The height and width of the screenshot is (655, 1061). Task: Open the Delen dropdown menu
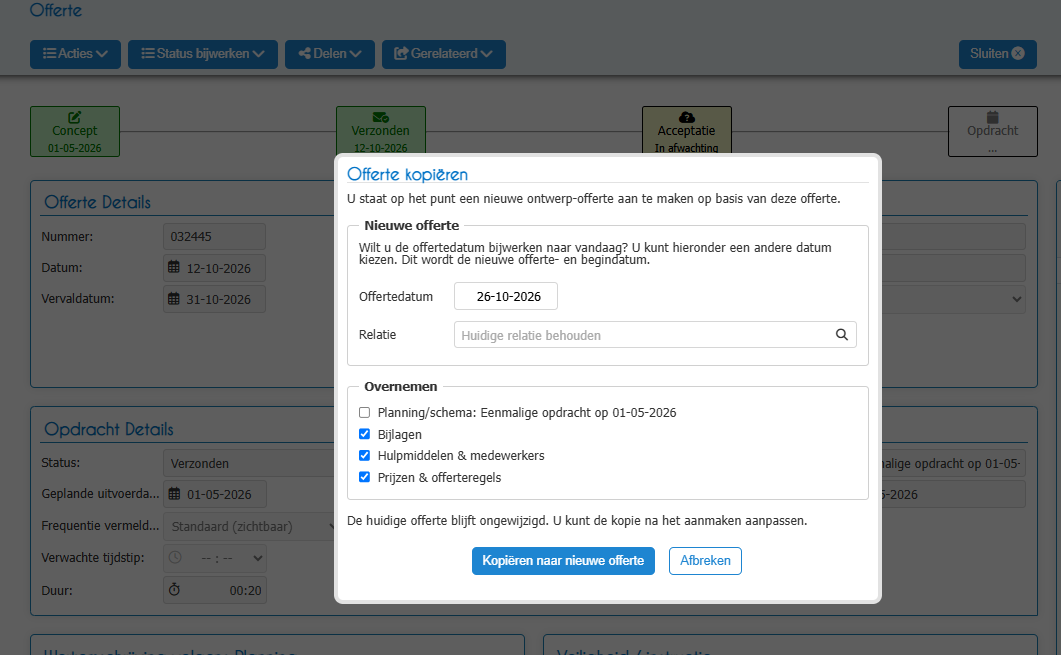330,54
